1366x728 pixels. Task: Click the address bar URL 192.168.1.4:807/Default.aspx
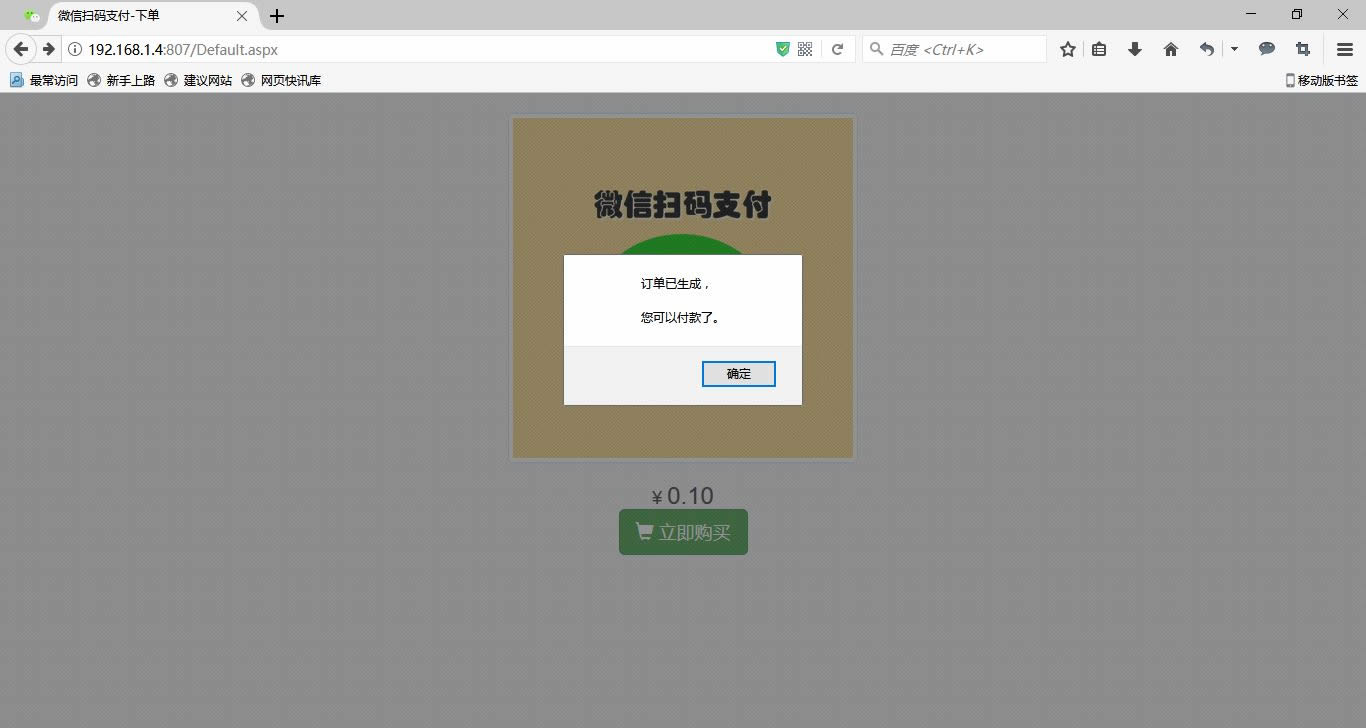[183, 49]
